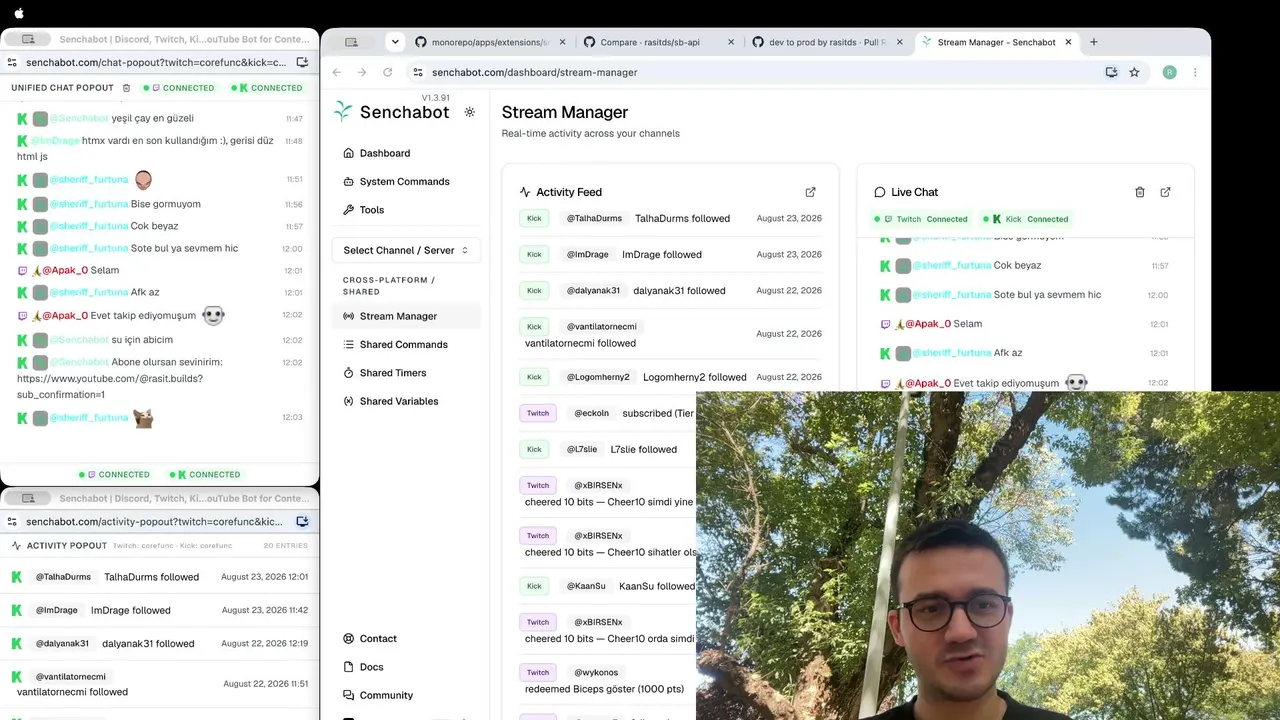This screenshot has width=1280, height=720.
Task: Expand the Select Channel / Server dropdown
Action: 406,250
